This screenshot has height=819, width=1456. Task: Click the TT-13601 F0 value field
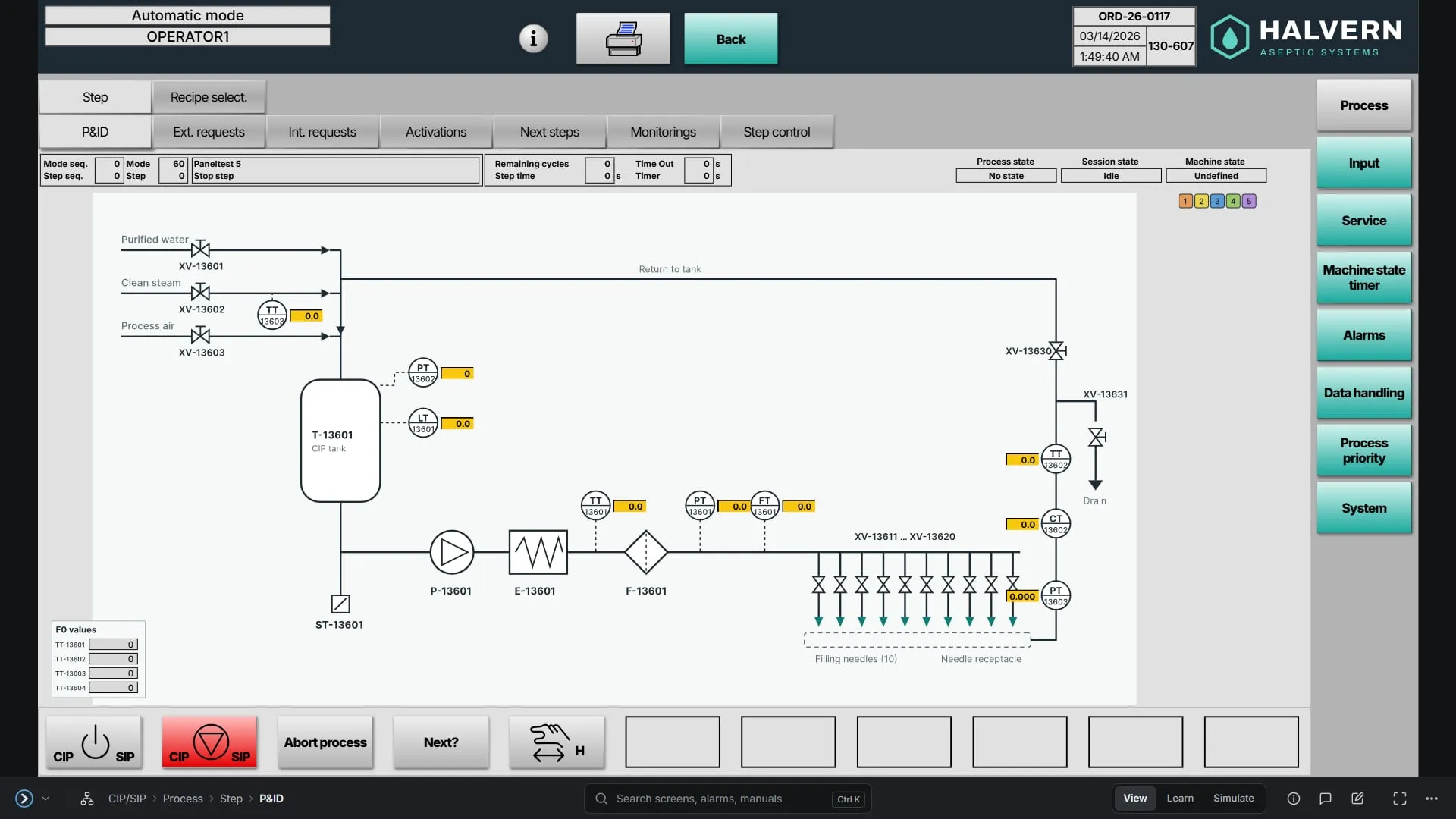(x=113, y=645)
